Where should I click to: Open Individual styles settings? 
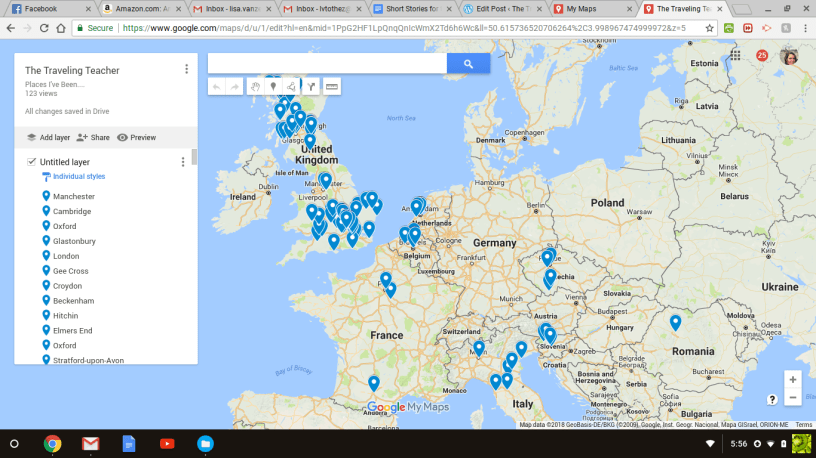(78, 177)
